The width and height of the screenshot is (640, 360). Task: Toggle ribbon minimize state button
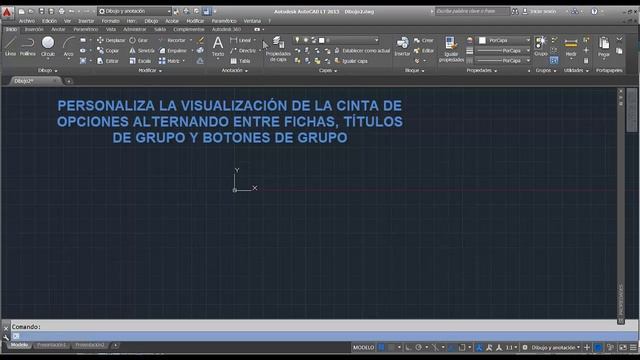coord(257,29)
